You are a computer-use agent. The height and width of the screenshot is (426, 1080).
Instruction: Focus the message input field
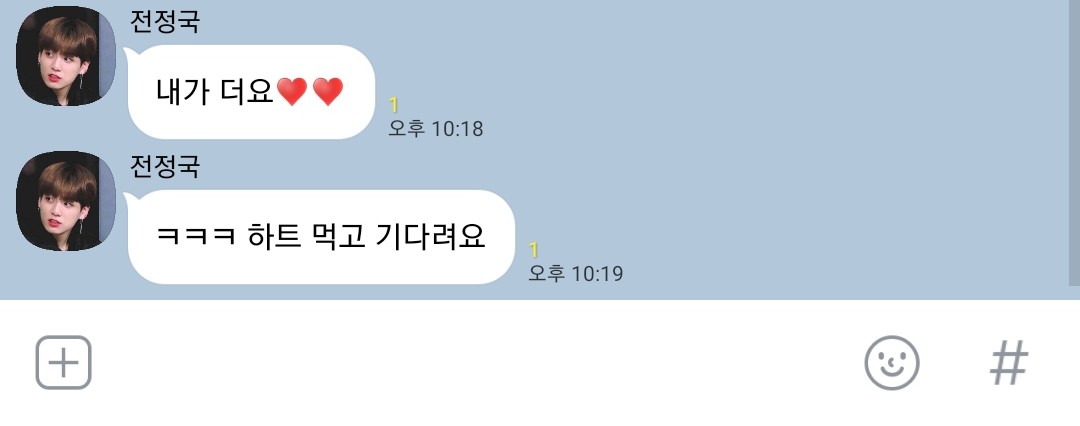475,363
